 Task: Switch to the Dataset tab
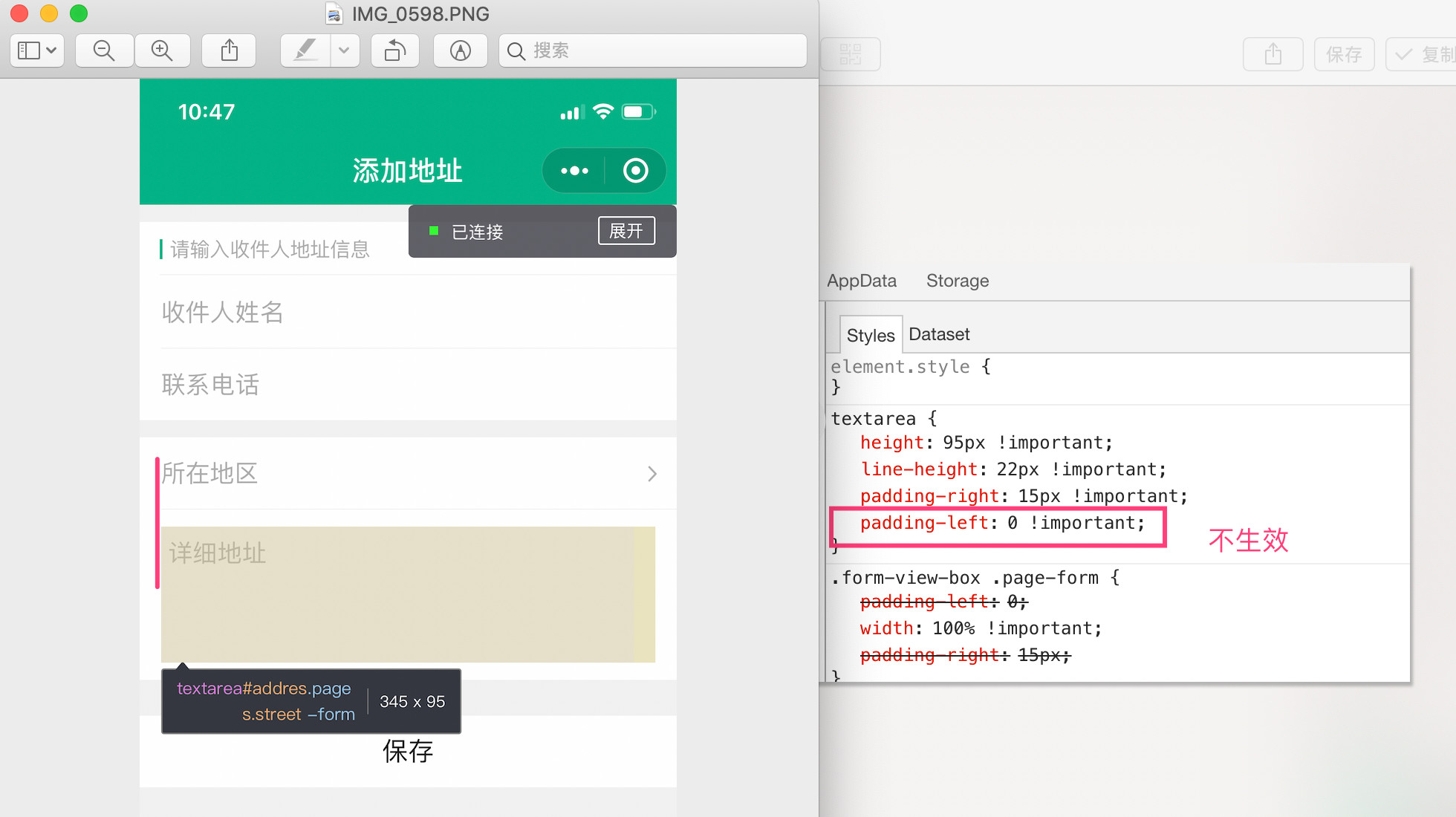[x=939, y=334]
